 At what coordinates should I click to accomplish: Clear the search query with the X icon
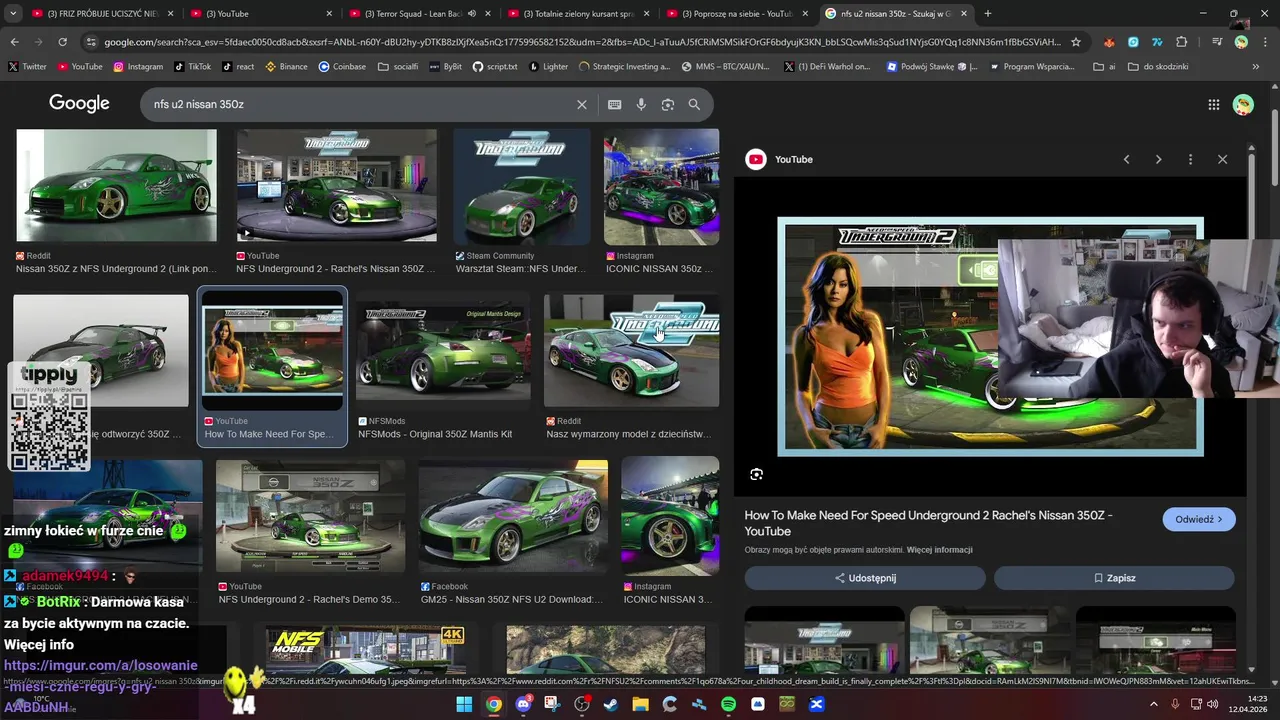point(582,104)
